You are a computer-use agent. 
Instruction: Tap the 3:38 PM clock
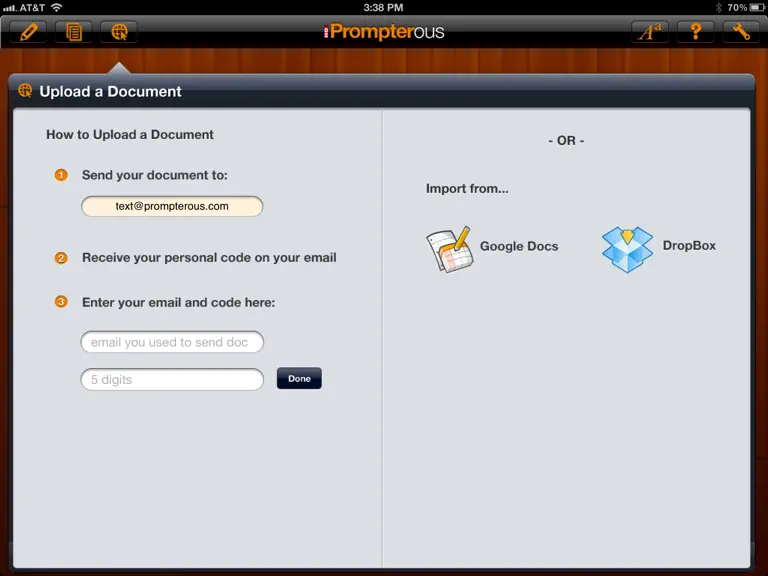point(384,7)
